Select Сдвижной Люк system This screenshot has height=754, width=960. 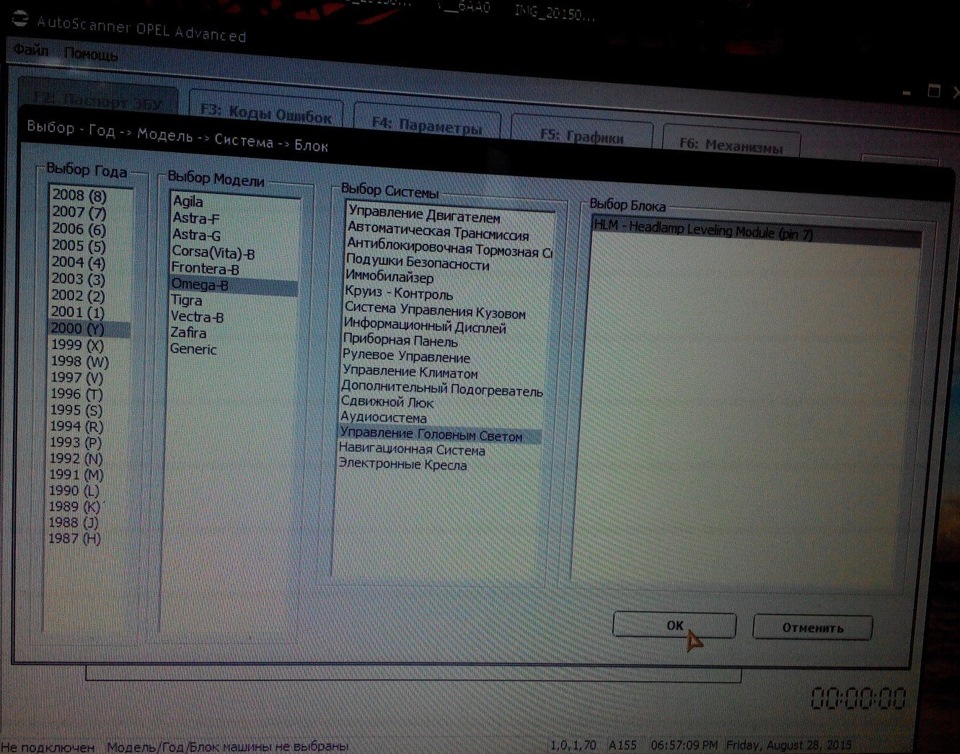click(x=387, y=403)
